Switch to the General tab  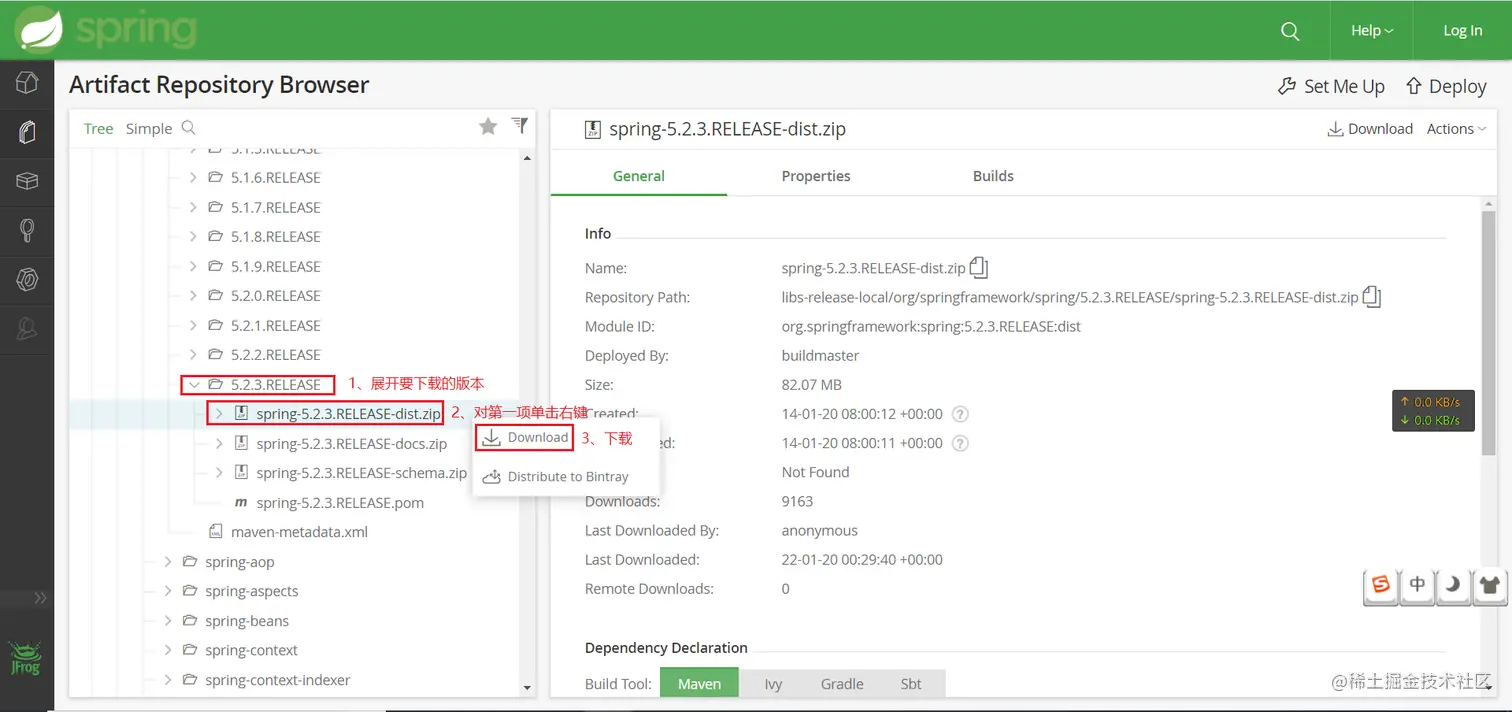639,176
